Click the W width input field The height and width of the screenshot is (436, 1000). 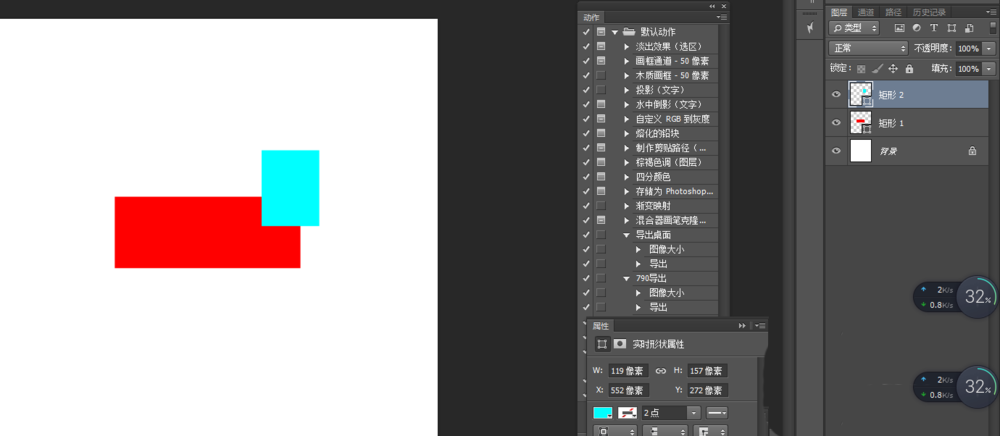pyautogui.click(x=628, y=371)
